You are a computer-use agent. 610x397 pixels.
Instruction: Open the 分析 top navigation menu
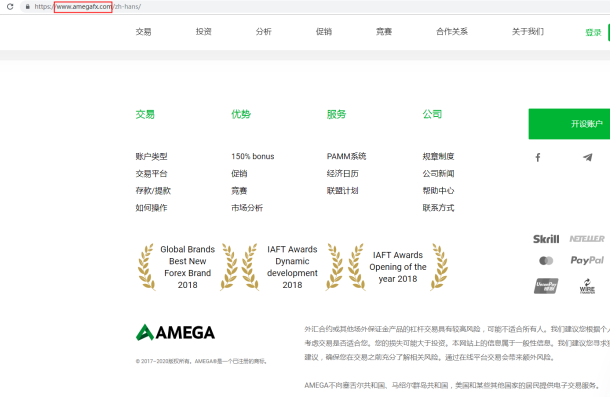click(263, 32)
